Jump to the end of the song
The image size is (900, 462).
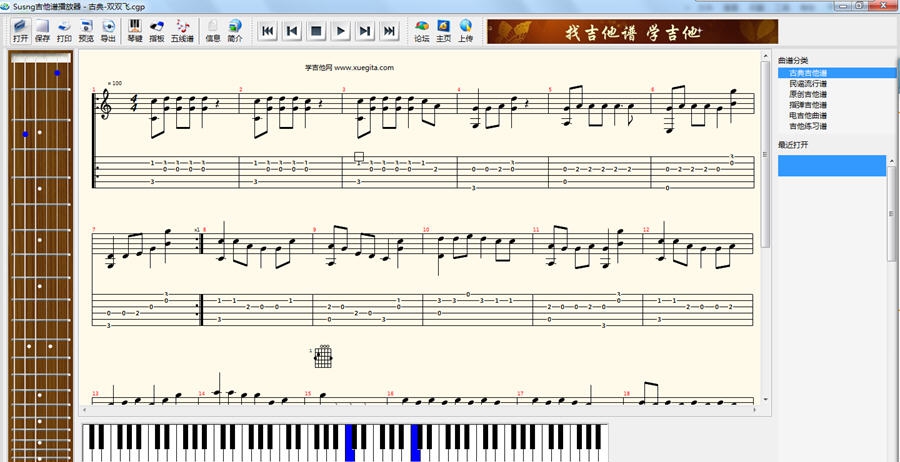pos(389,31)
